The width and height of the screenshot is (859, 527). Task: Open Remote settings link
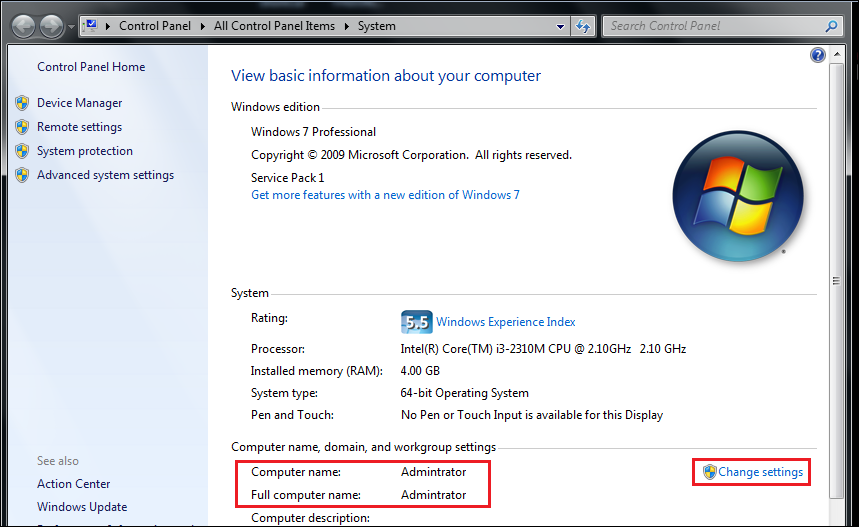point(79,127)
